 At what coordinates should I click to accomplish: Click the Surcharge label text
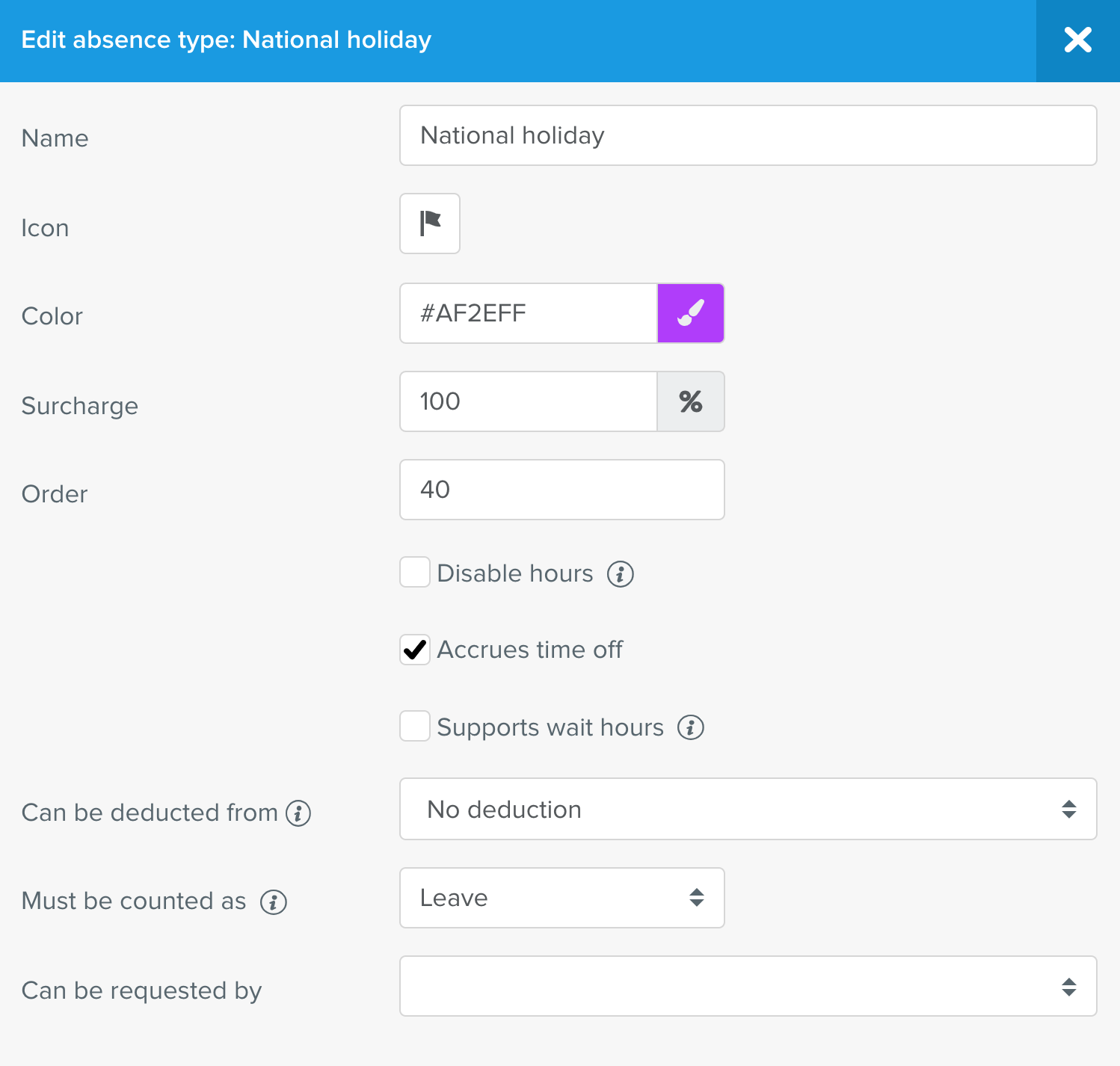79,406
